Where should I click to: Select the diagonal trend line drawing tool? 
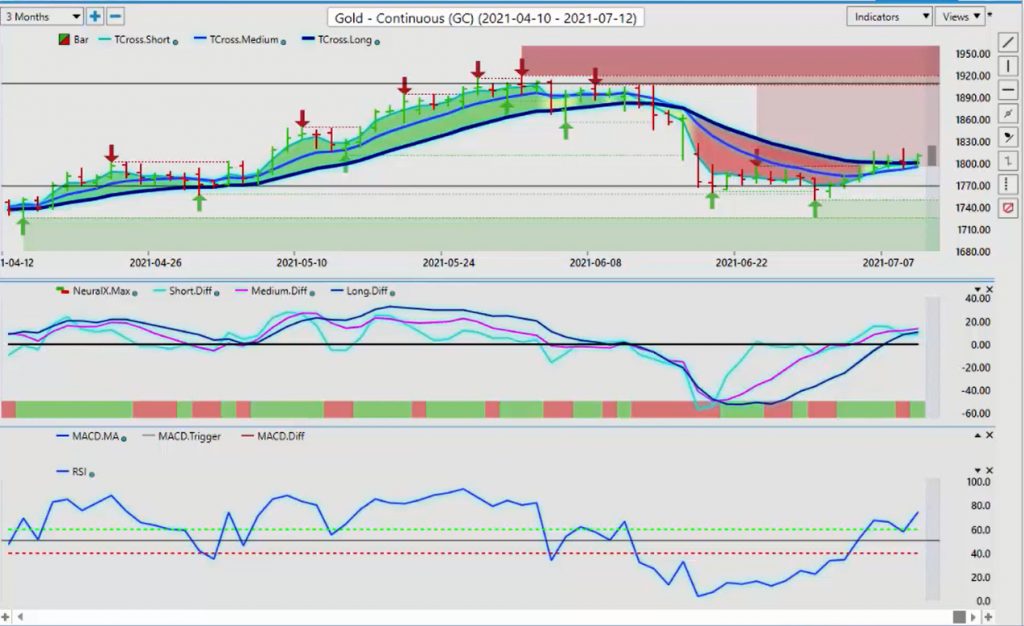[1008, 42]
